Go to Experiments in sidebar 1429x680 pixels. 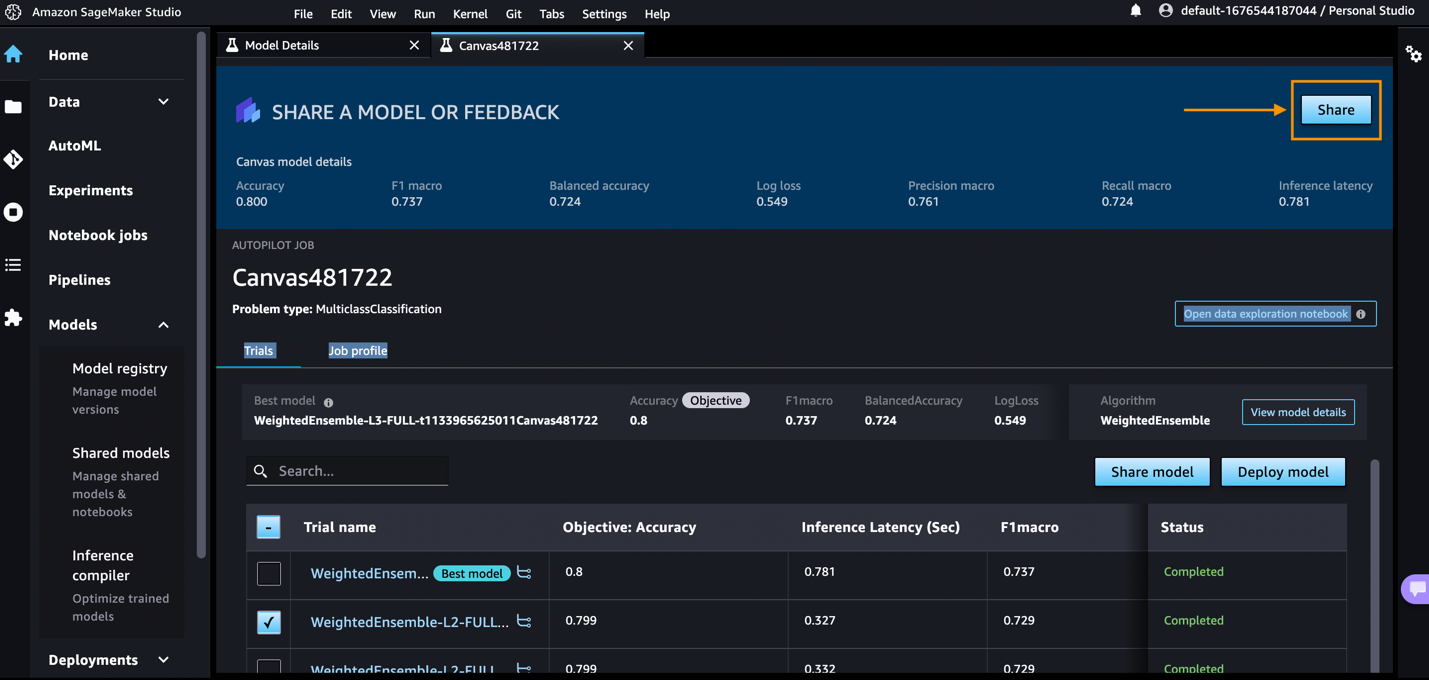click(x=91, y=190)
